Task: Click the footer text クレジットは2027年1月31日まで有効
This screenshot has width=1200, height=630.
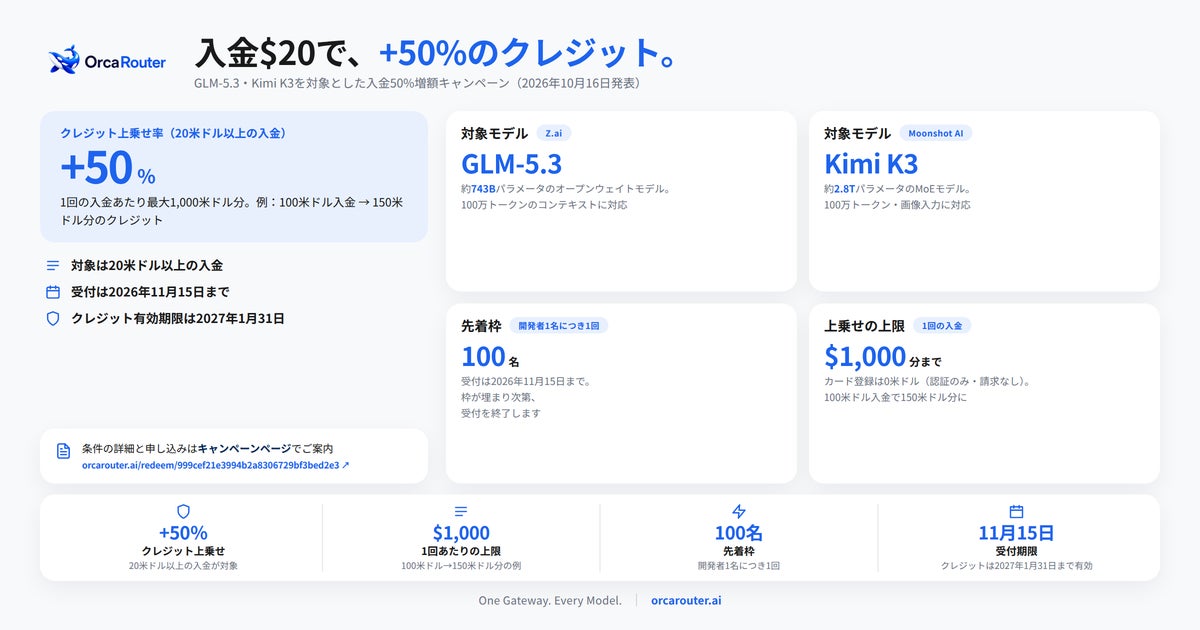Action: (x=1016, y=566)
